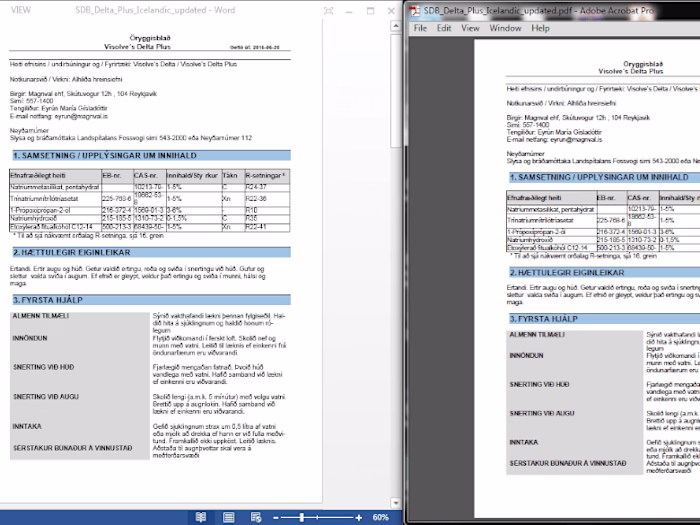Click 'ALMENN TILMÆLI' label in Word

coord(41,316)
